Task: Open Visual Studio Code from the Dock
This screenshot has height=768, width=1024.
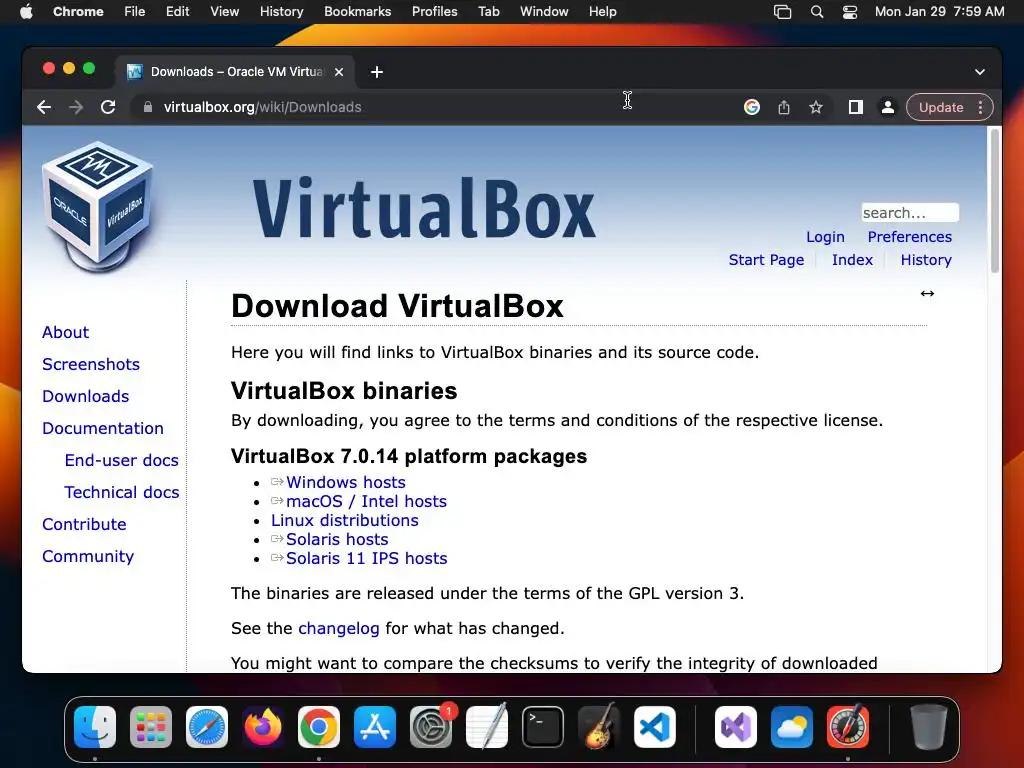Action: coord(654,727)
